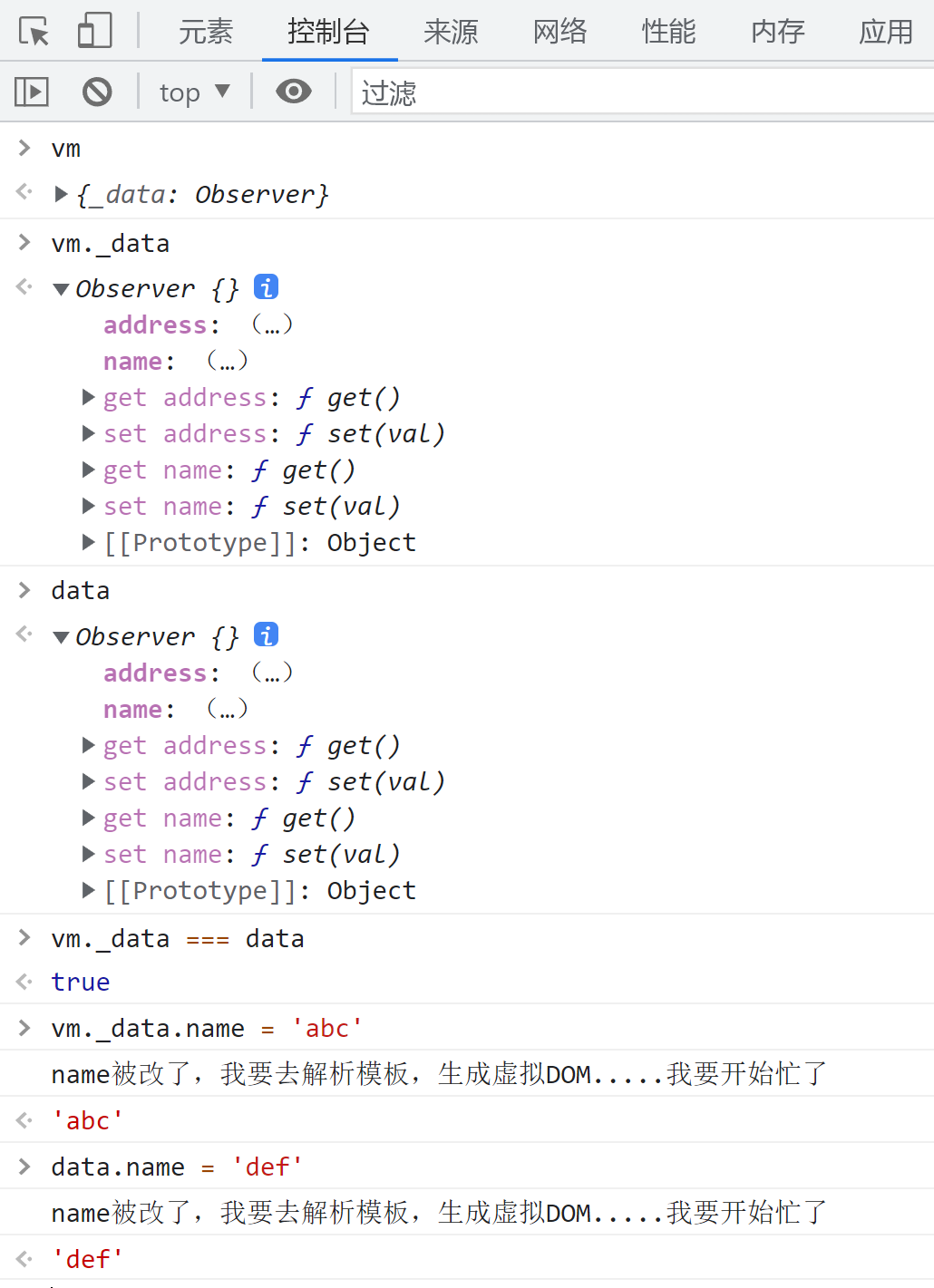Toggle the device toolbar icon
934x1288 pixels.
coord(94,31)
